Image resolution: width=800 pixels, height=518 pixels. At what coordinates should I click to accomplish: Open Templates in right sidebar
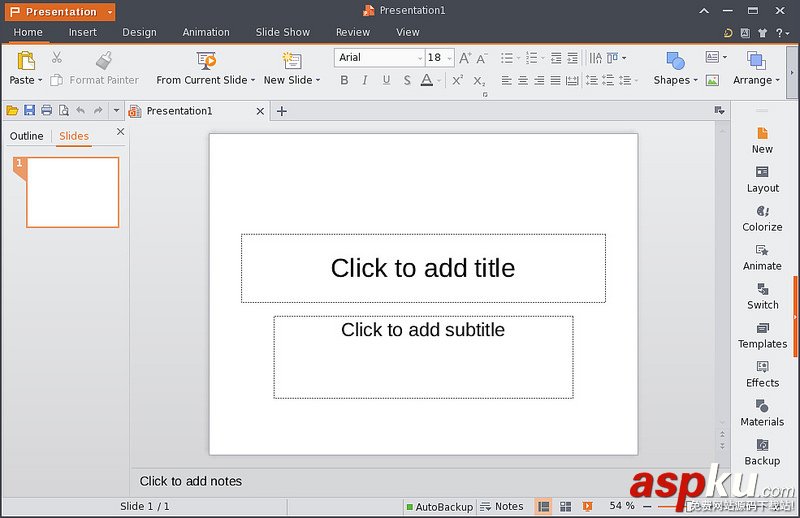click(x=762, y=336)
